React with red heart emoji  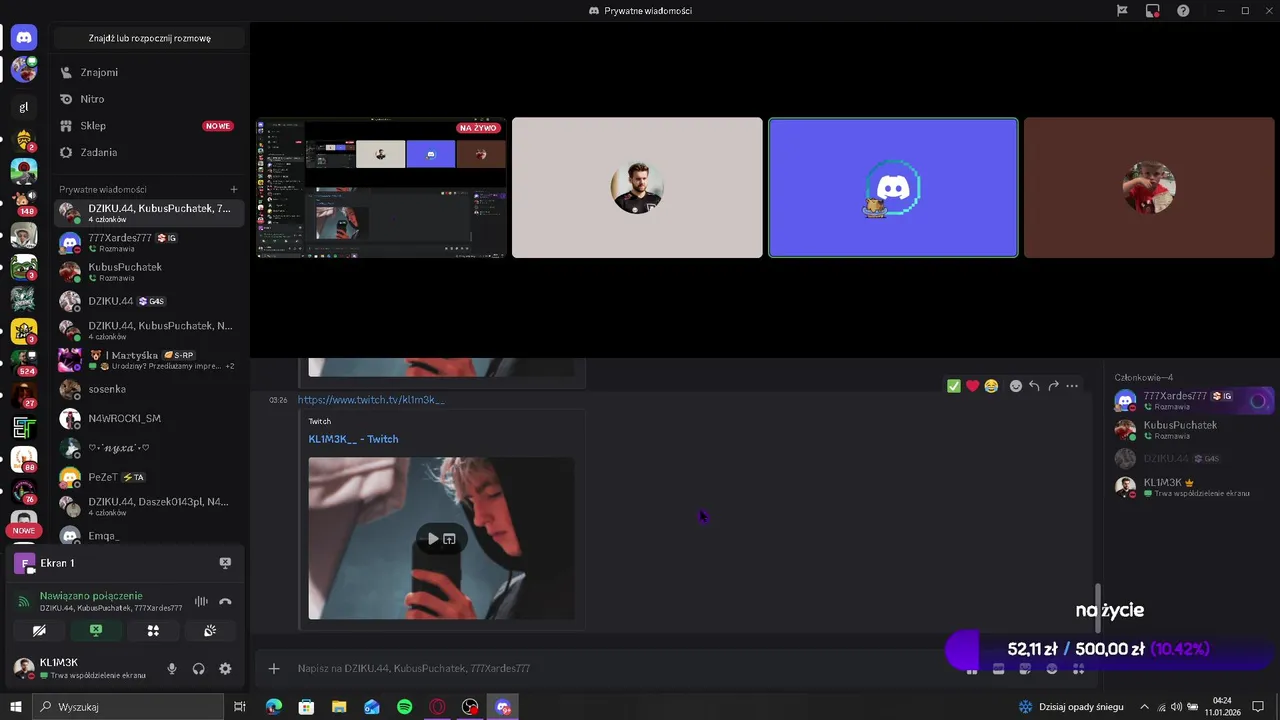[x=972, y=386]
